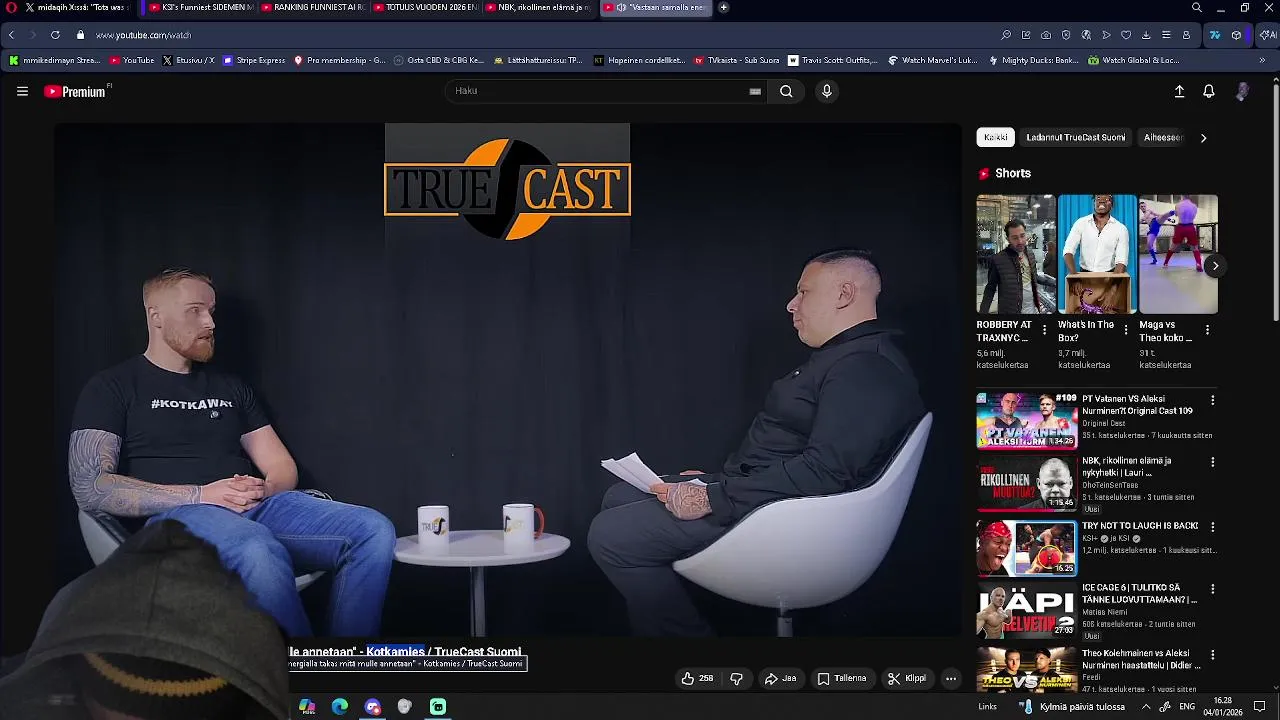Bookmark page with heart icon in address bar
Screen dimensions: 1280x720
(1126, 35)
